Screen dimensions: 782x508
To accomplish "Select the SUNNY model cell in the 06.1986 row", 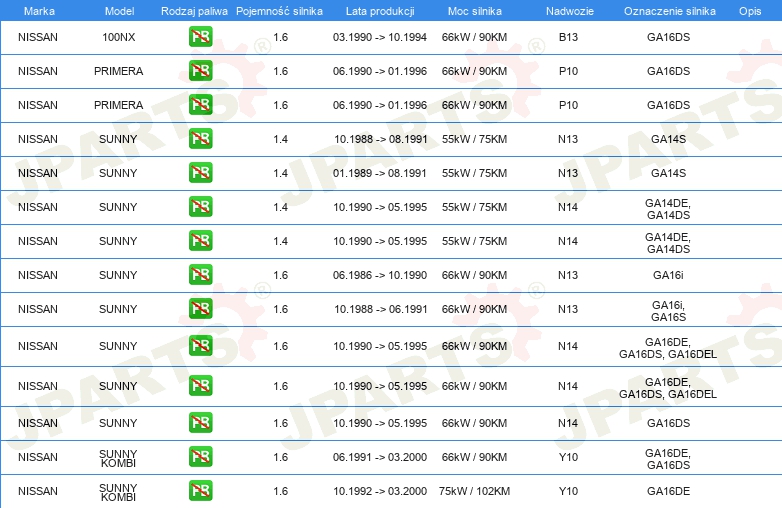I will point(118,275).
